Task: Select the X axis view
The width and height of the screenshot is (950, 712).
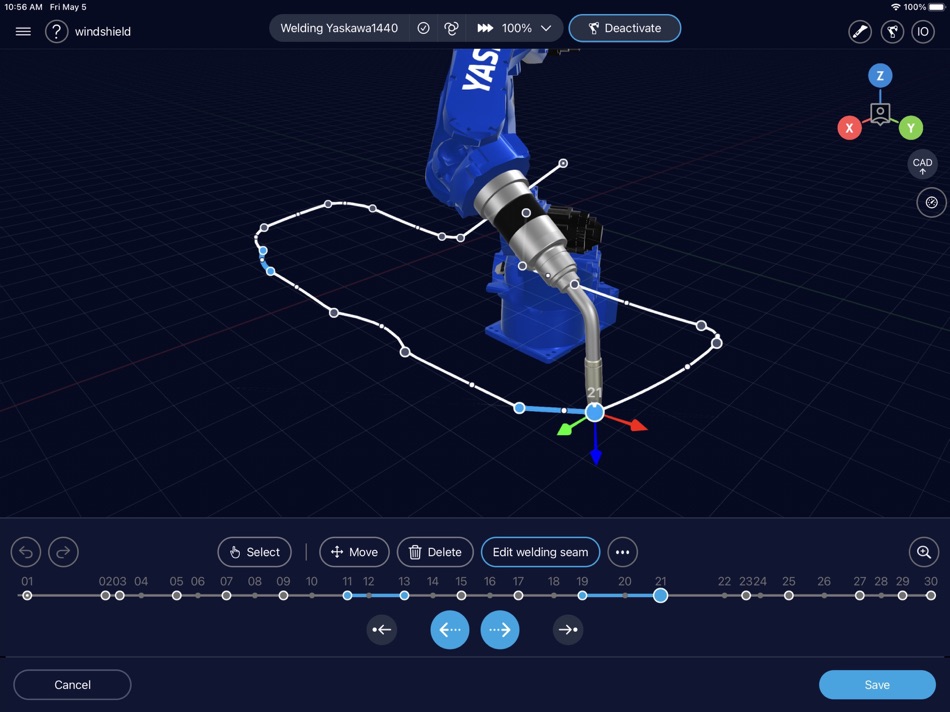Action: (849, 128)
